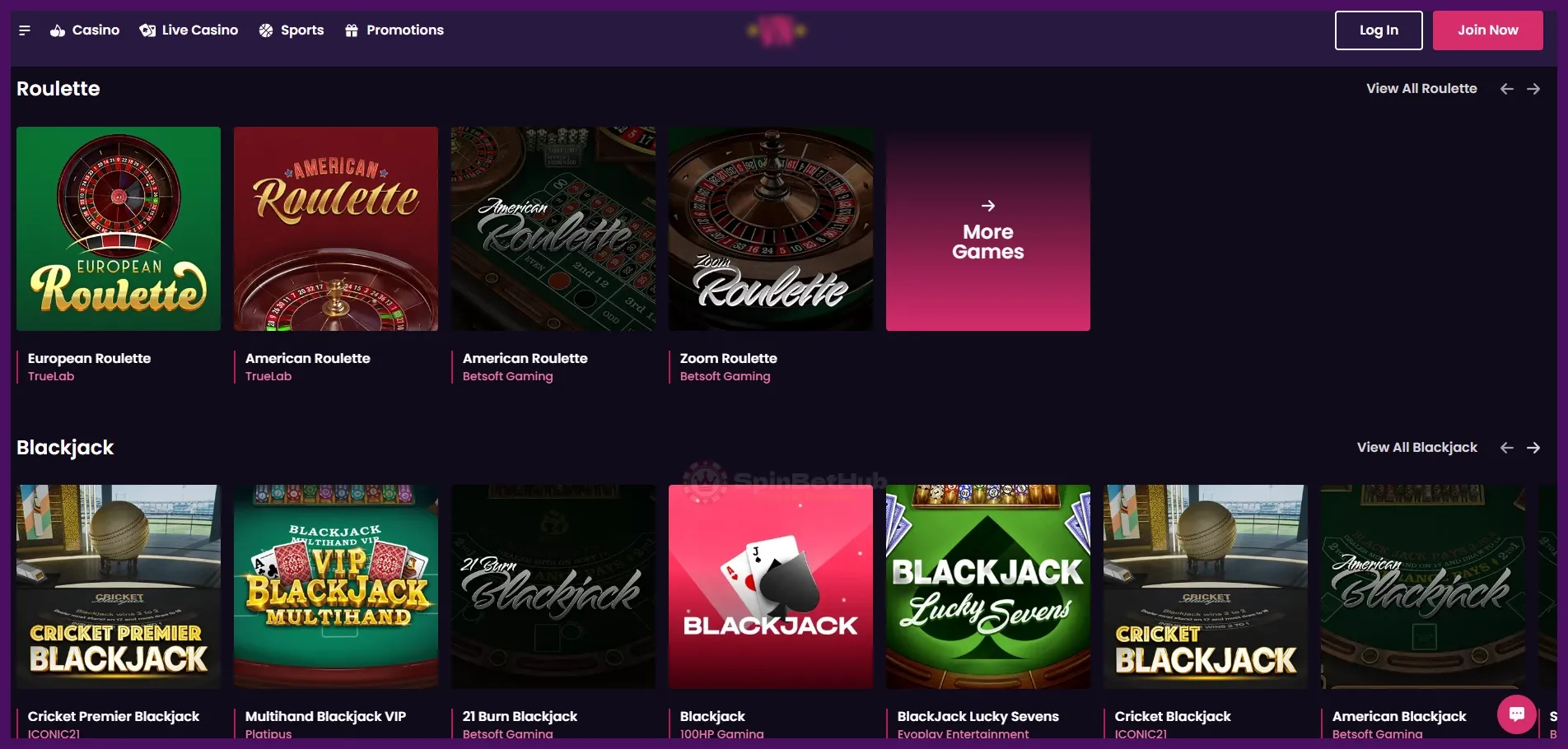Open American Blackjack game thumbnail

coord(1423,587)
